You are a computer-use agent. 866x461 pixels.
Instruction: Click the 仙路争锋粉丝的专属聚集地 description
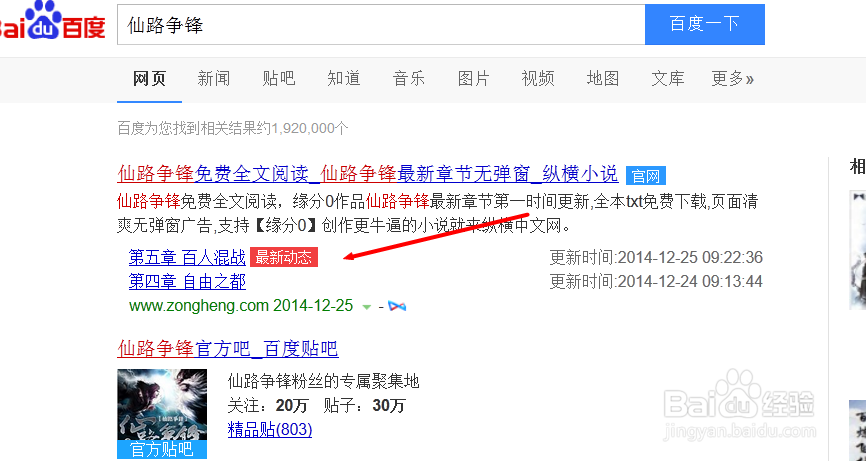[x=324, y=381]
